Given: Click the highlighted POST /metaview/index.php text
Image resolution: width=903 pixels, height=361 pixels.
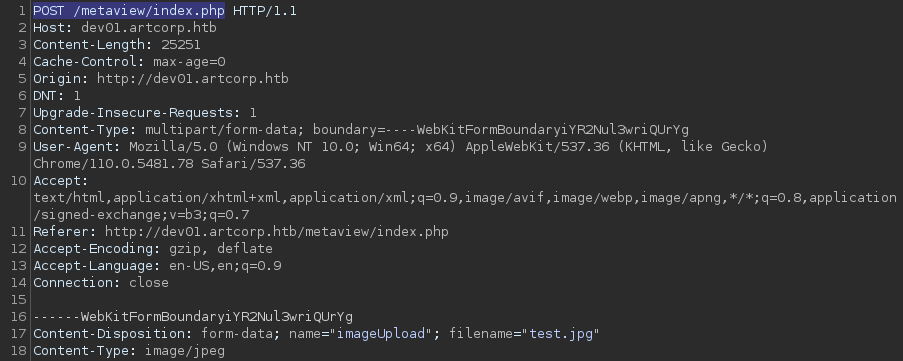Looking at the screenshot, I should 129,11.
